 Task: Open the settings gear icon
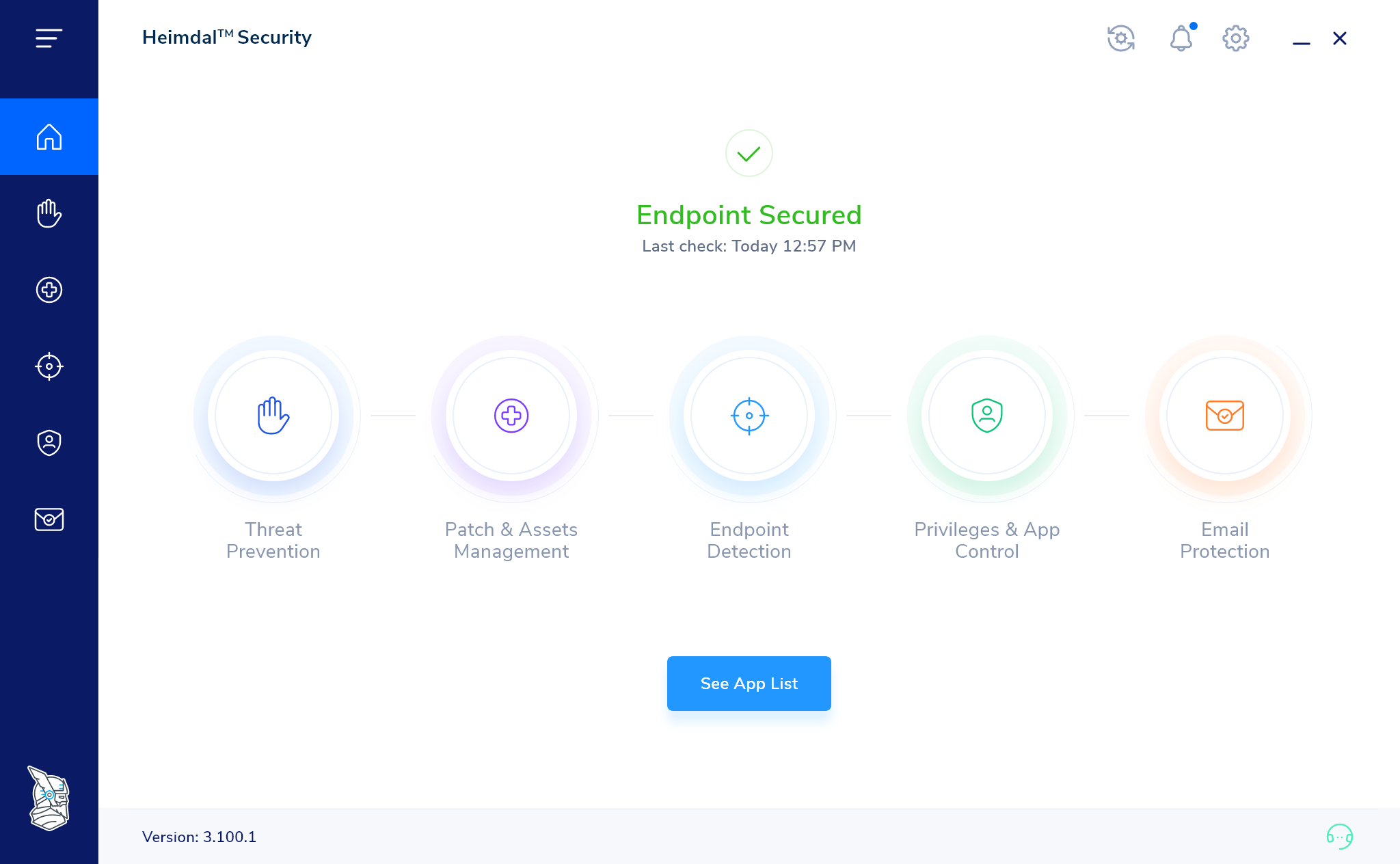(1235, 39)
